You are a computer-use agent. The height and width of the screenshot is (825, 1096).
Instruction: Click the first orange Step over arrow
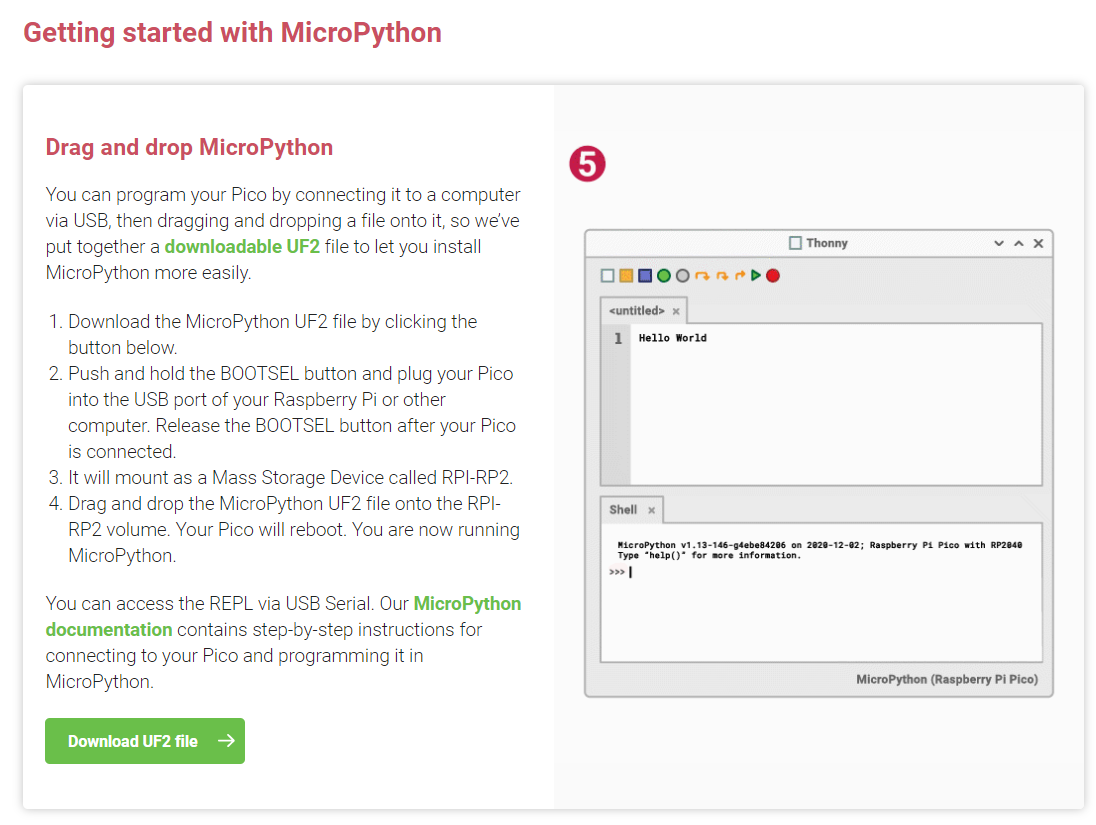702,275
